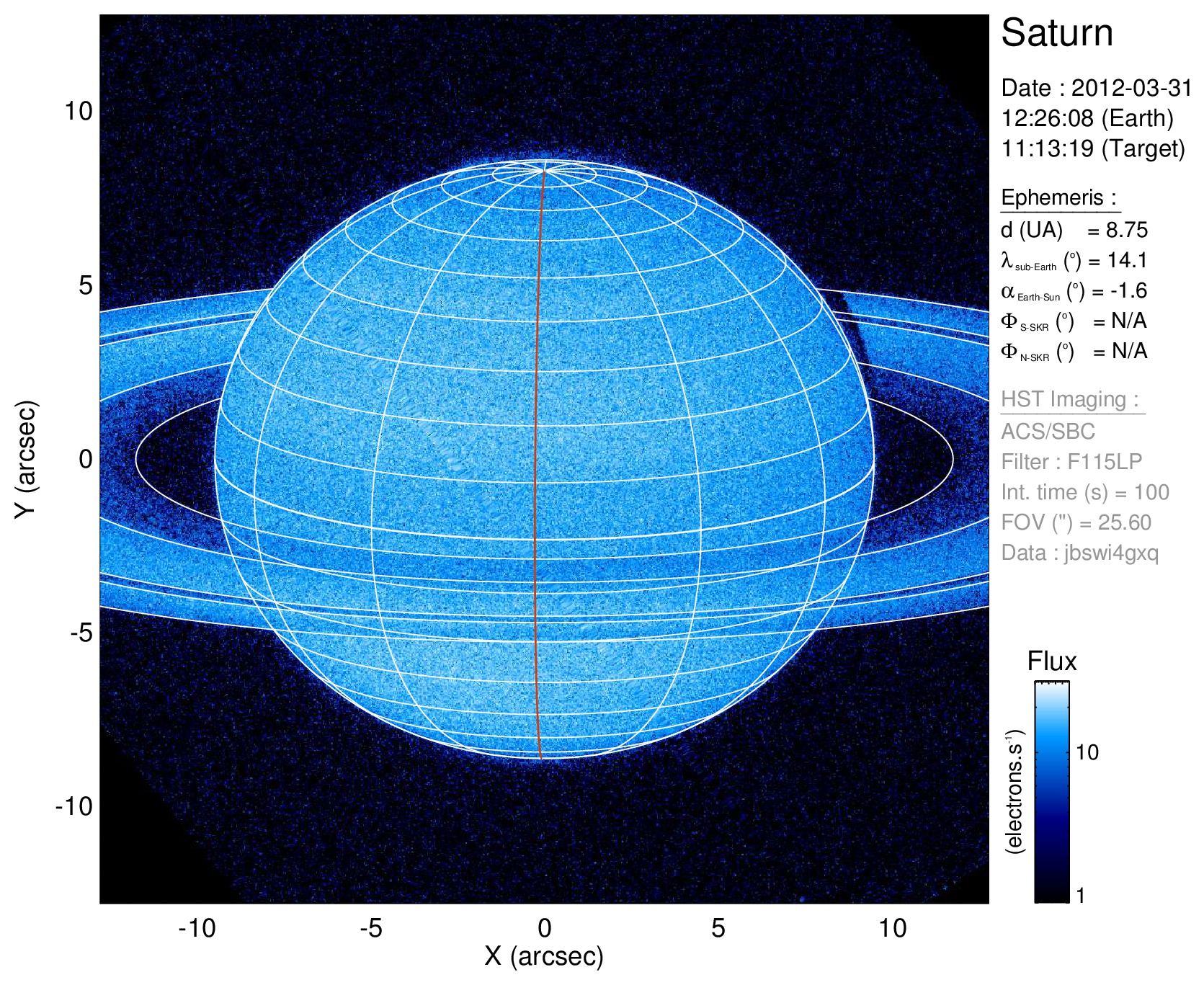Select the FOV = 25.60 line
The height and width of the screenshot is (985, 1204).
pyautogui.click(x=1076, y=522)
